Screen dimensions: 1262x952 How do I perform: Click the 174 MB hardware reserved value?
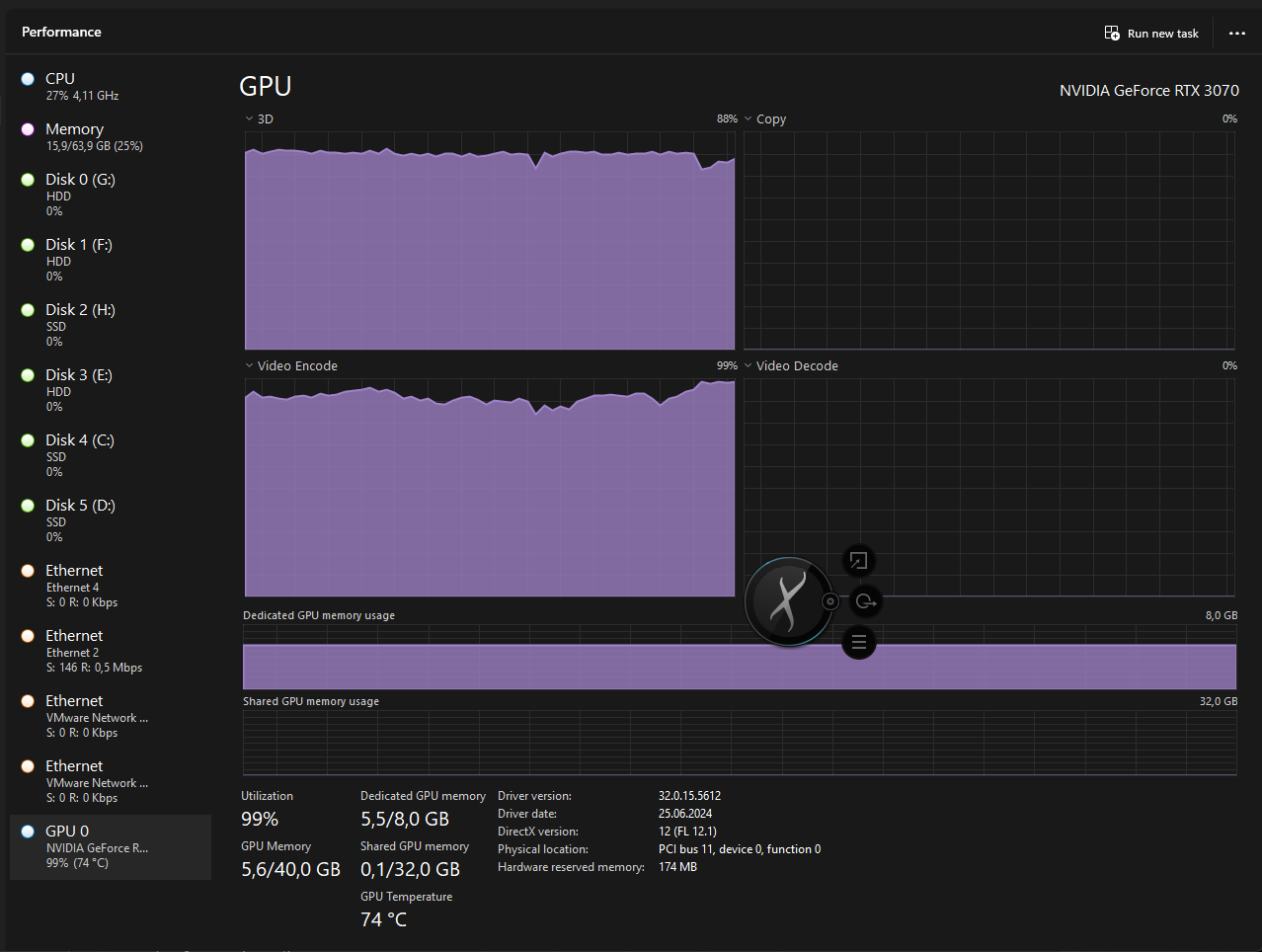(677, 867)
